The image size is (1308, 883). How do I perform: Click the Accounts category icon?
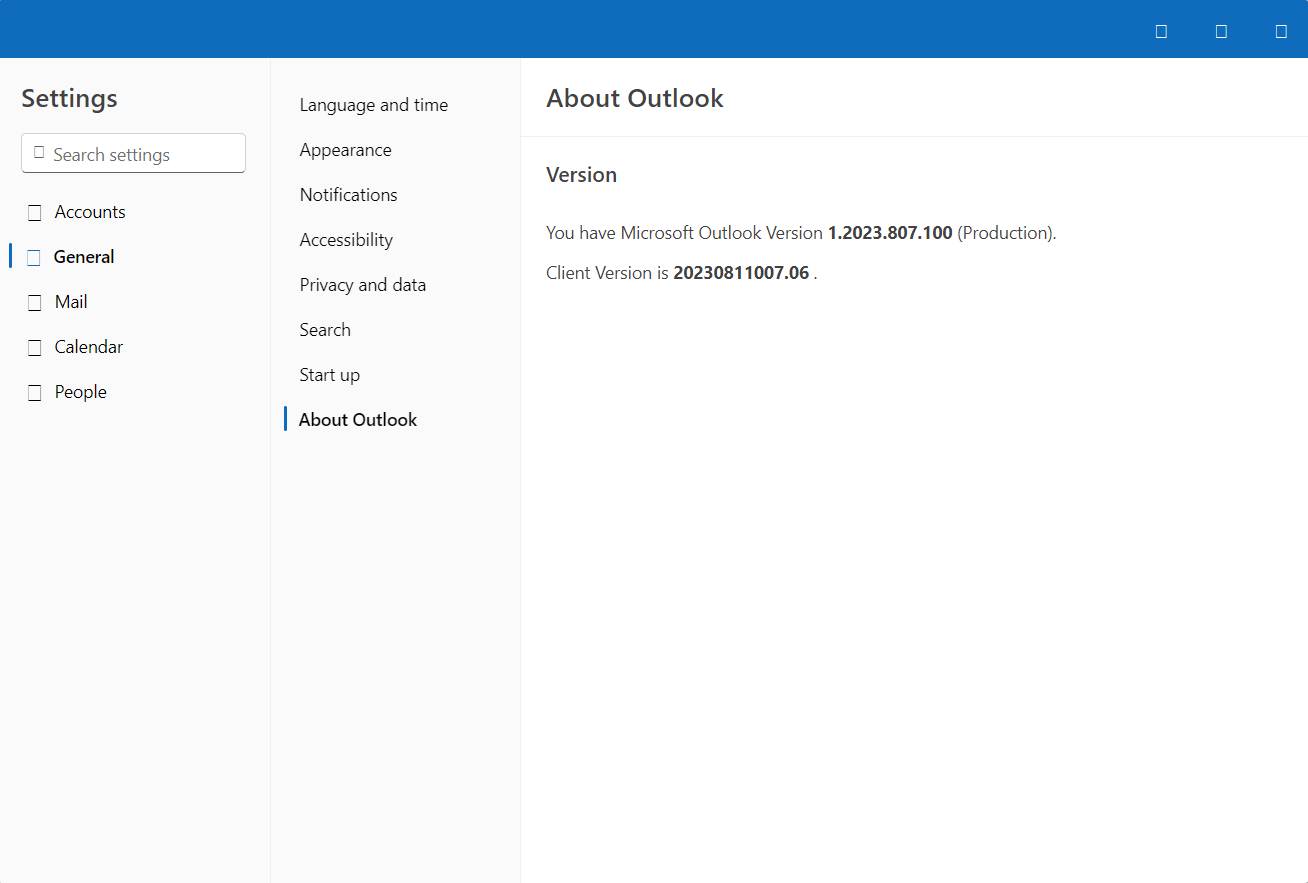pos(35,213)
